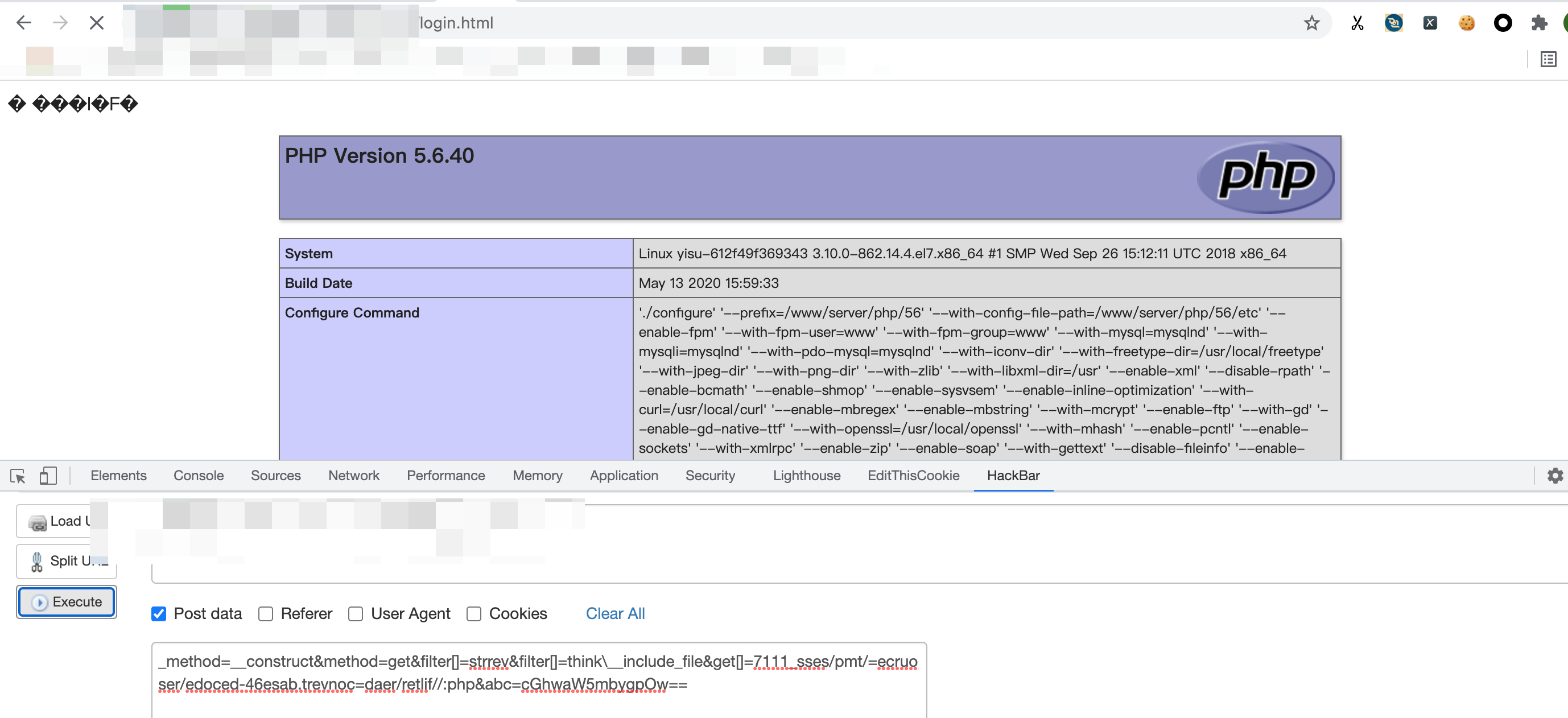Open the cookie extension icon
The height and width of the screenshot is (718, 1568).
tap(1466, 23)
